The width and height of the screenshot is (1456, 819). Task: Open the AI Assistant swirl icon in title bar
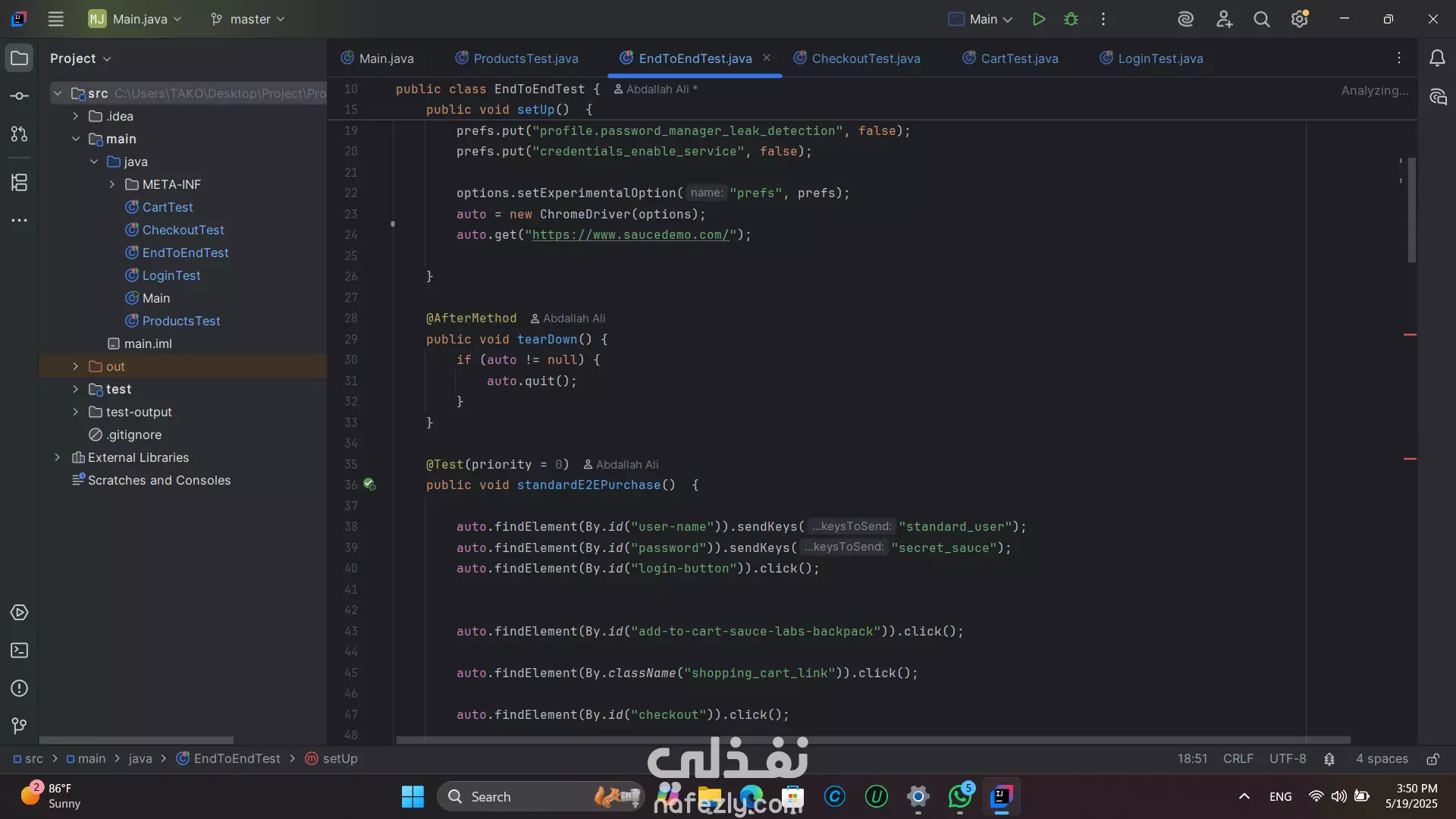[1185, 19]
